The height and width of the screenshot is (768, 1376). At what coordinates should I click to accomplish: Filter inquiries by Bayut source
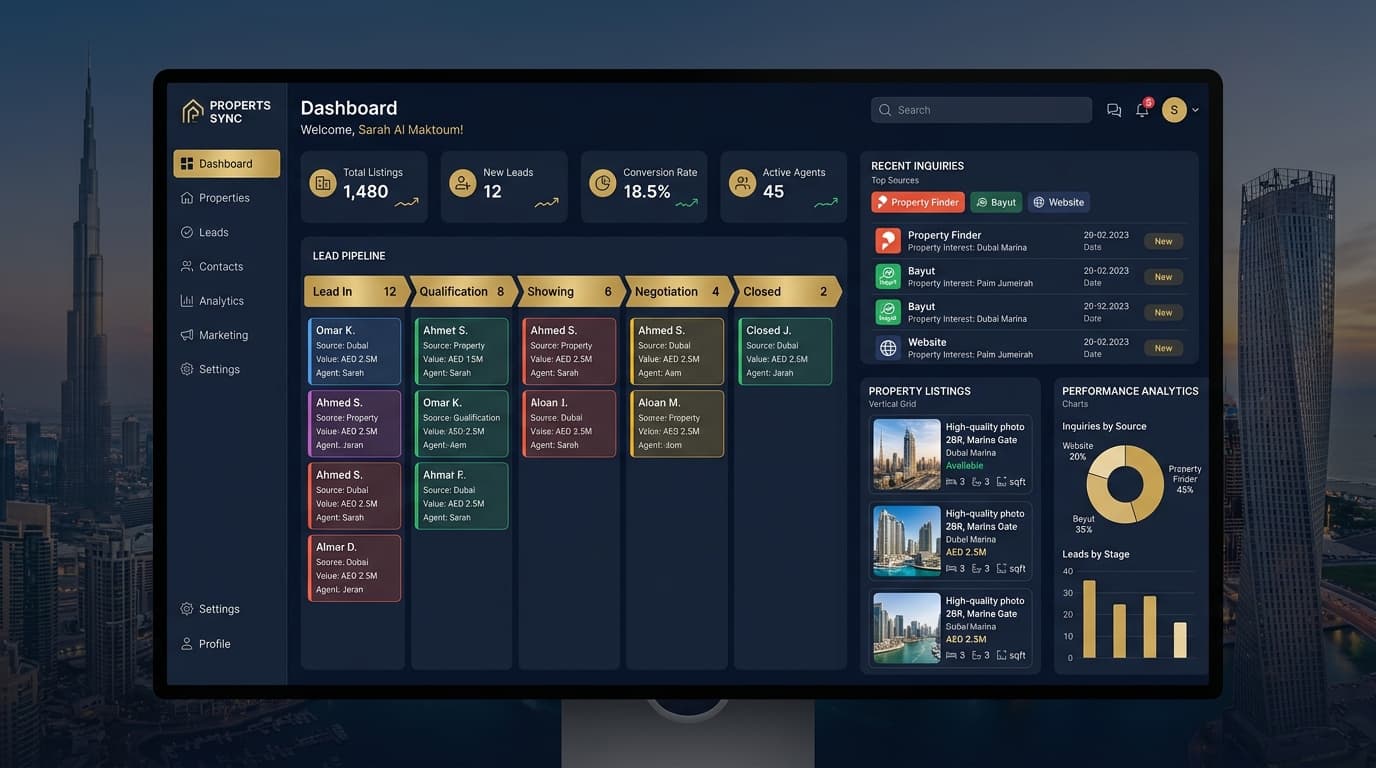coord(996,202)
